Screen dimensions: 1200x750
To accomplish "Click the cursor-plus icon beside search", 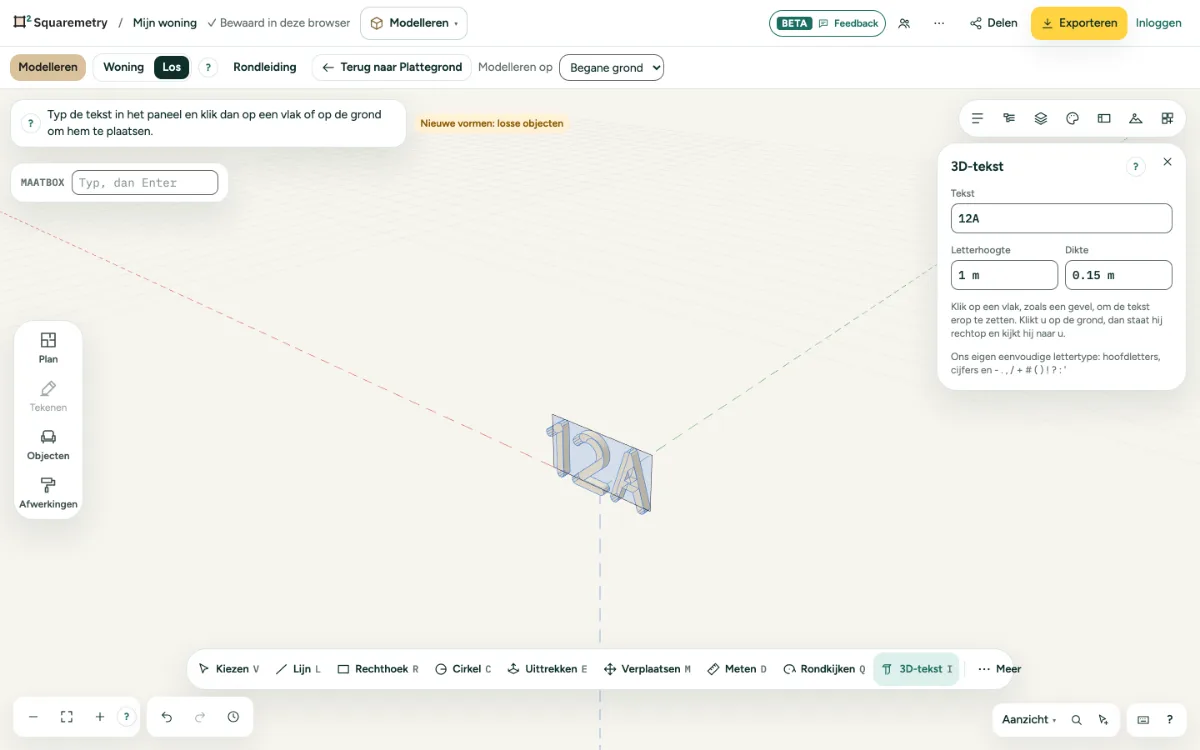I will [x=1103, y=720].
